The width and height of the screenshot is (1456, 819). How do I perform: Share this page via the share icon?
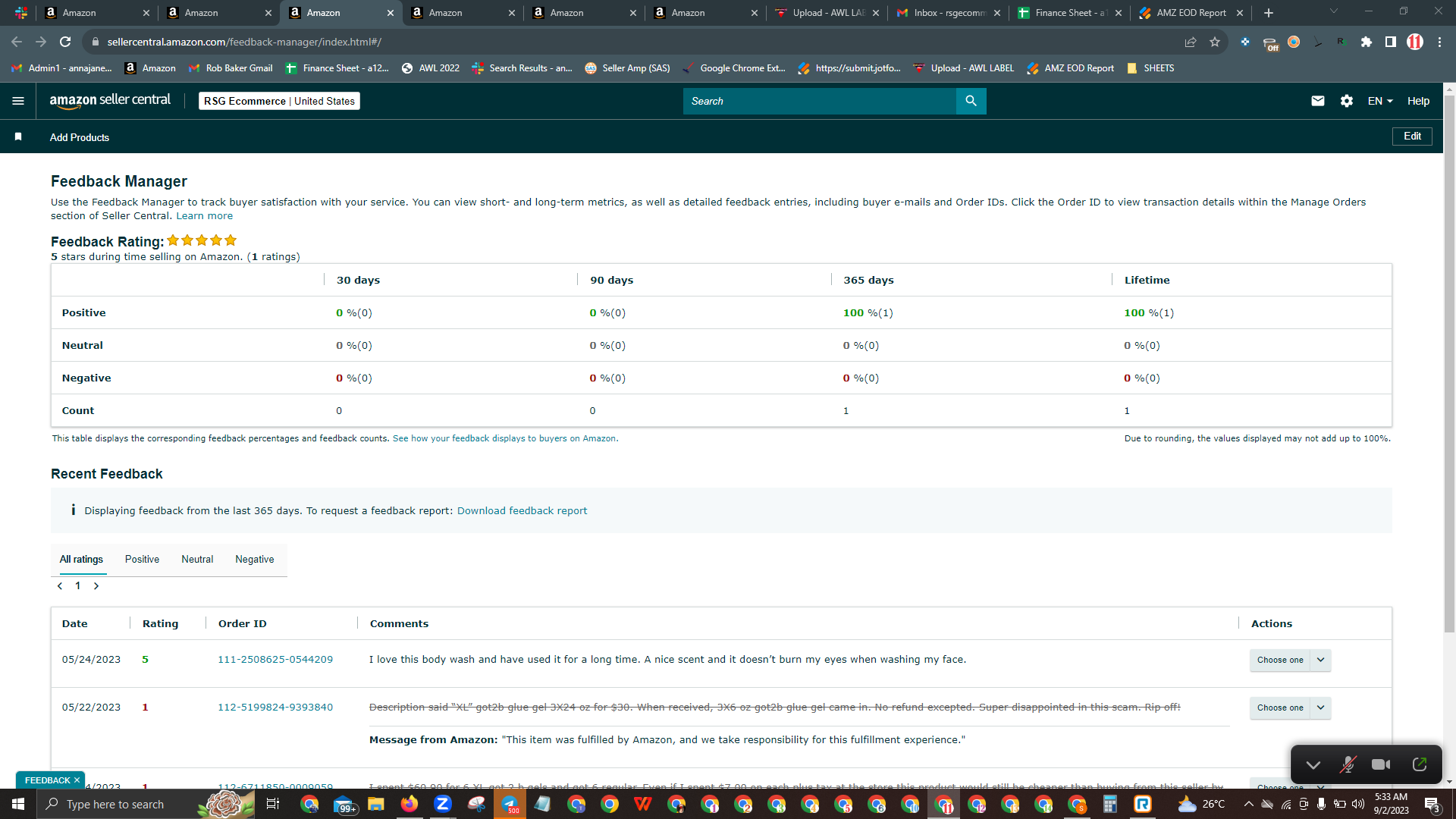click(1191, 42)
